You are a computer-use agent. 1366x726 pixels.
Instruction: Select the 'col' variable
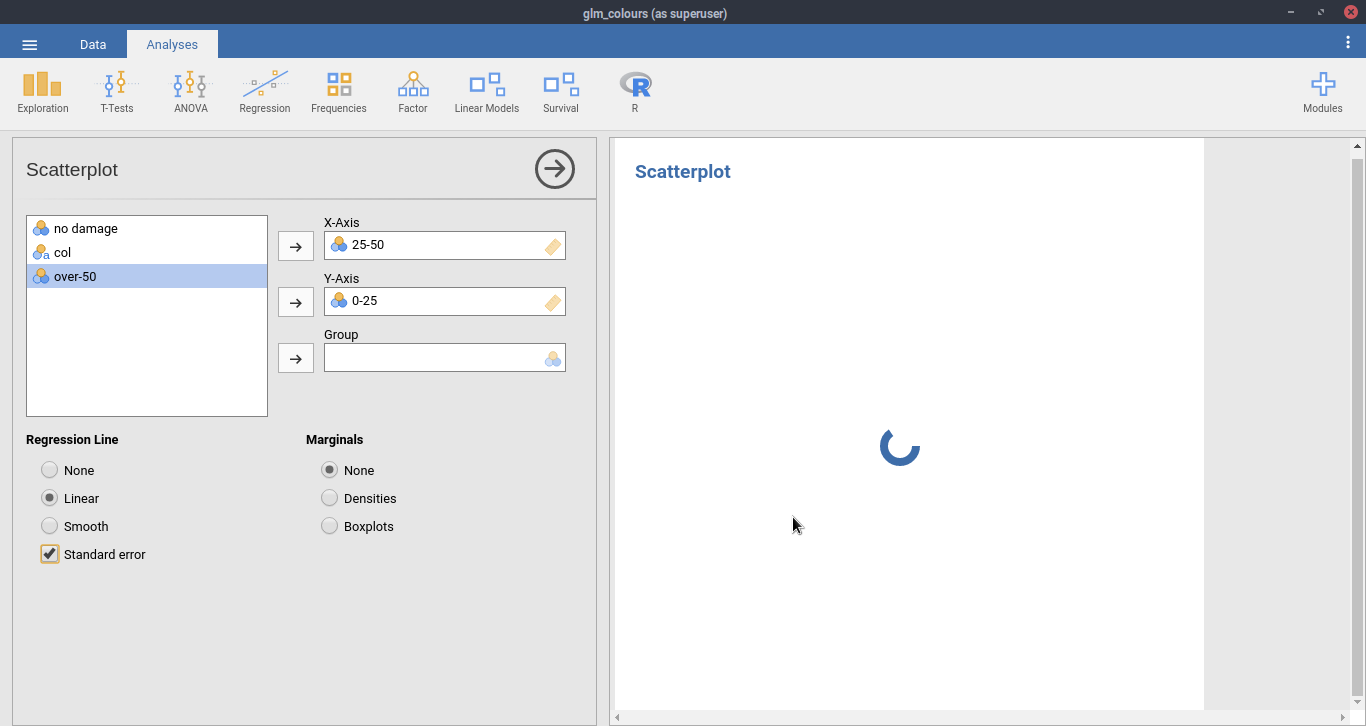(x=147, y=252)
